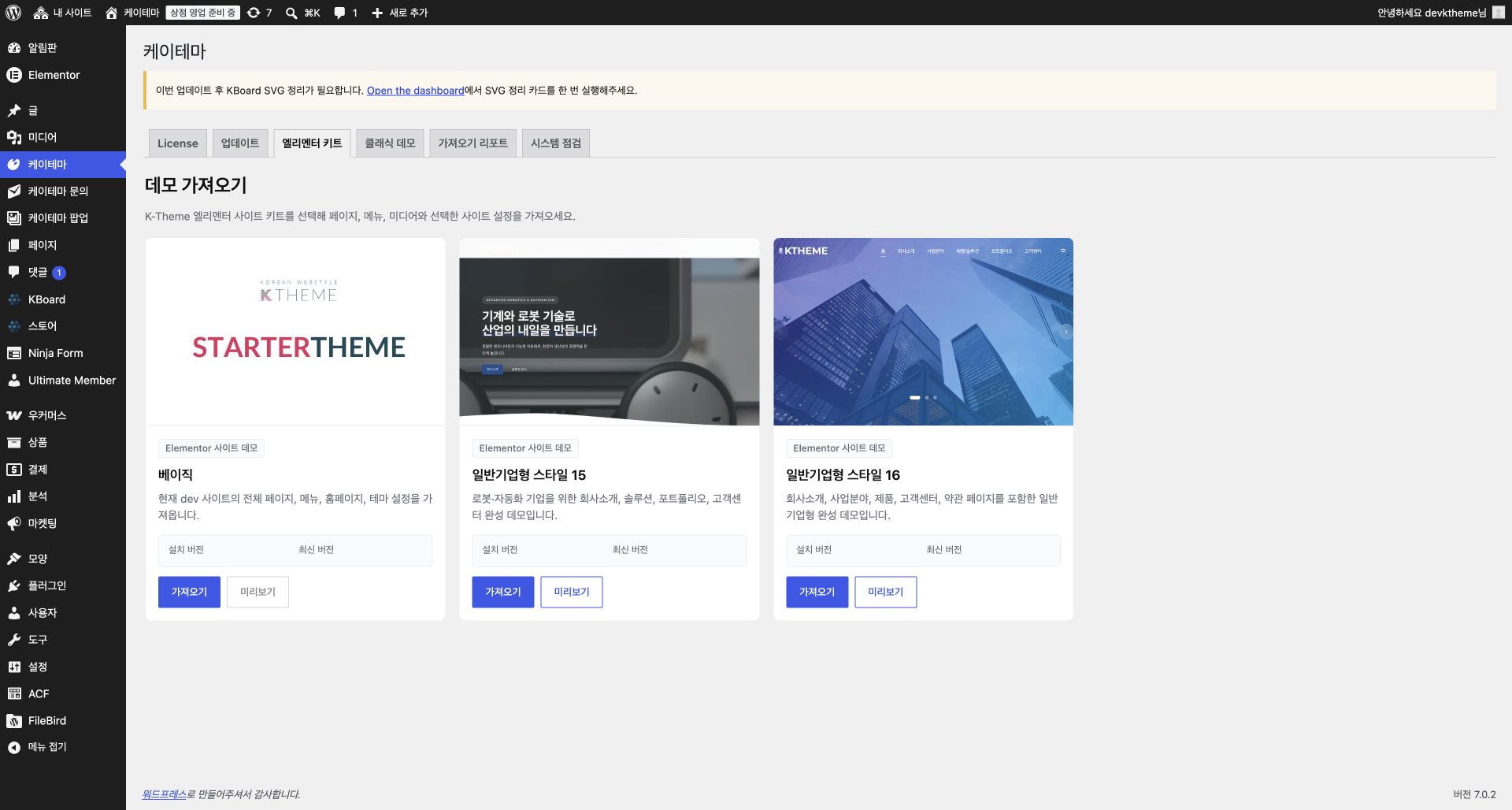Viewport: 1512px width, 810px height.
Task: Click the home icon beside 케이테마 in admin bar
Action: 112,13
